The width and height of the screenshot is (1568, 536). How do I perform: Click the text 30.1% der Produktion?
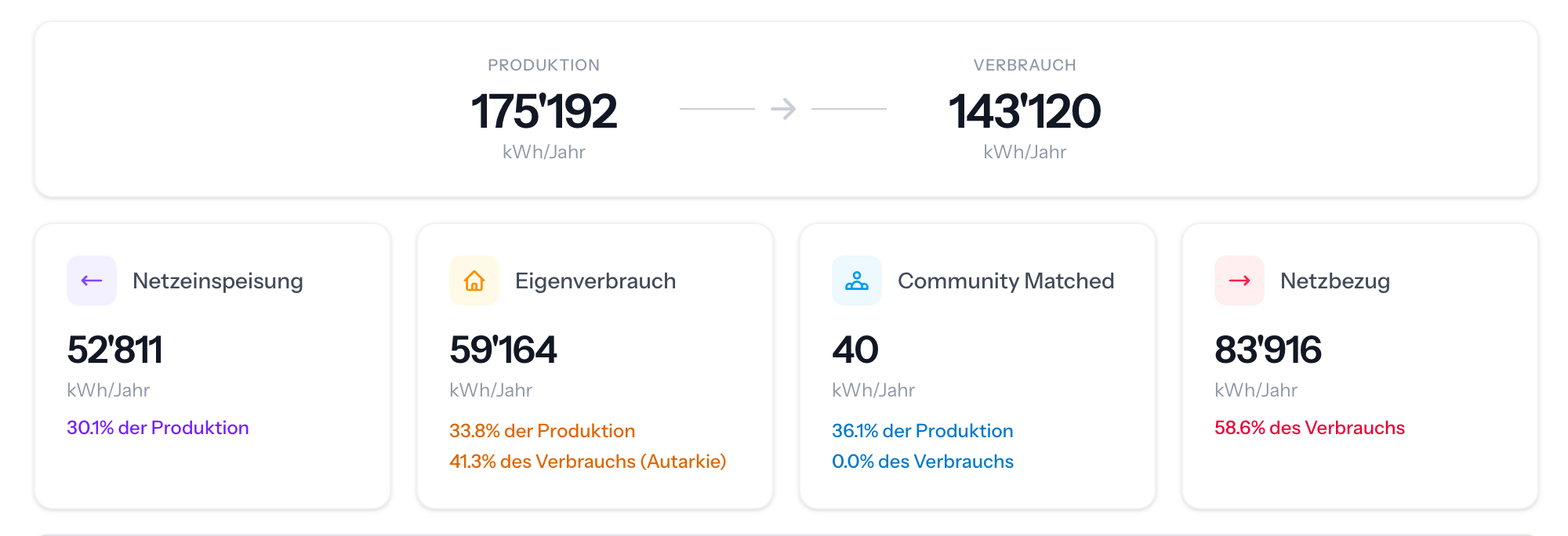[x=158, y=428]
